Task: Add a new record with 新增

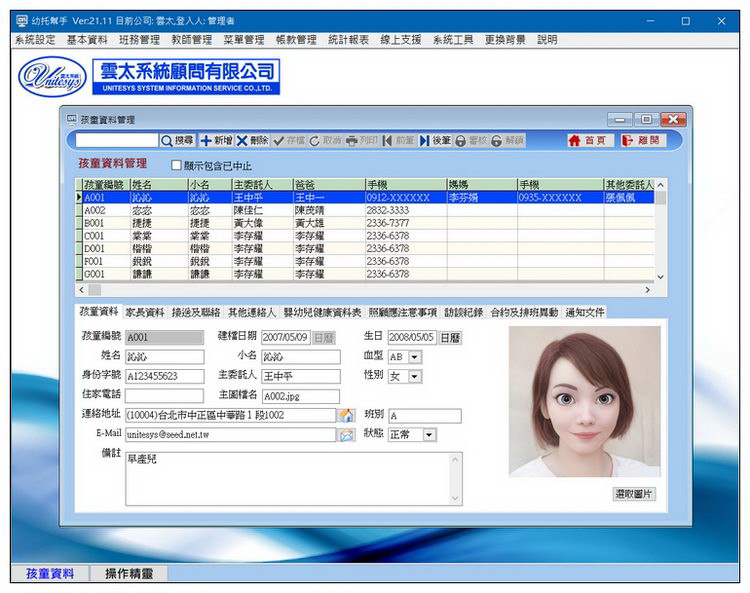Action: tap(217, 141)
